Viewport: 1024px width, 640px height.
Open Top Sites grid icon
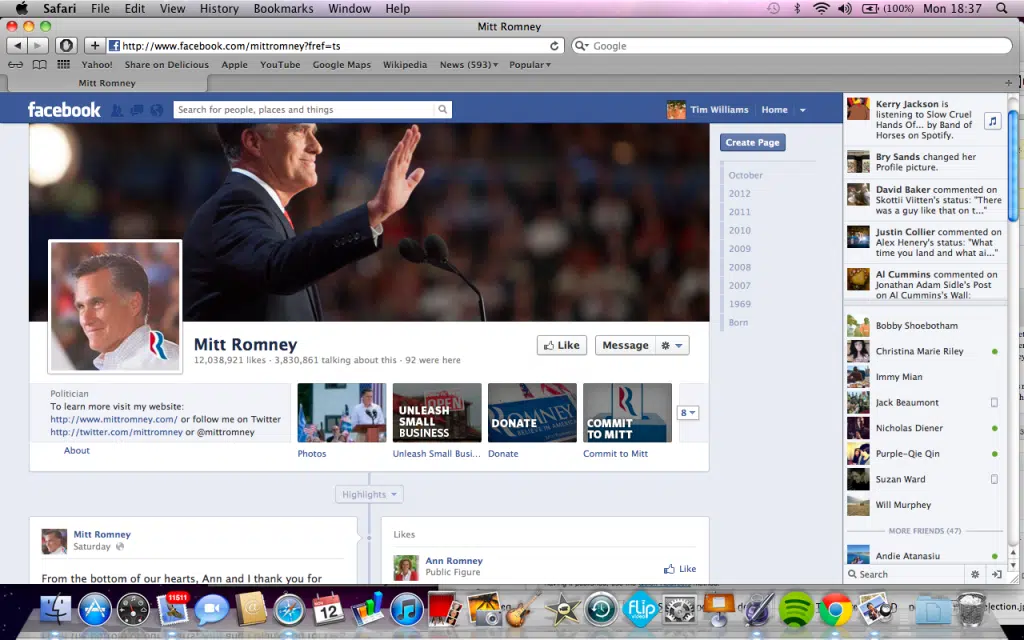point(63,64)
